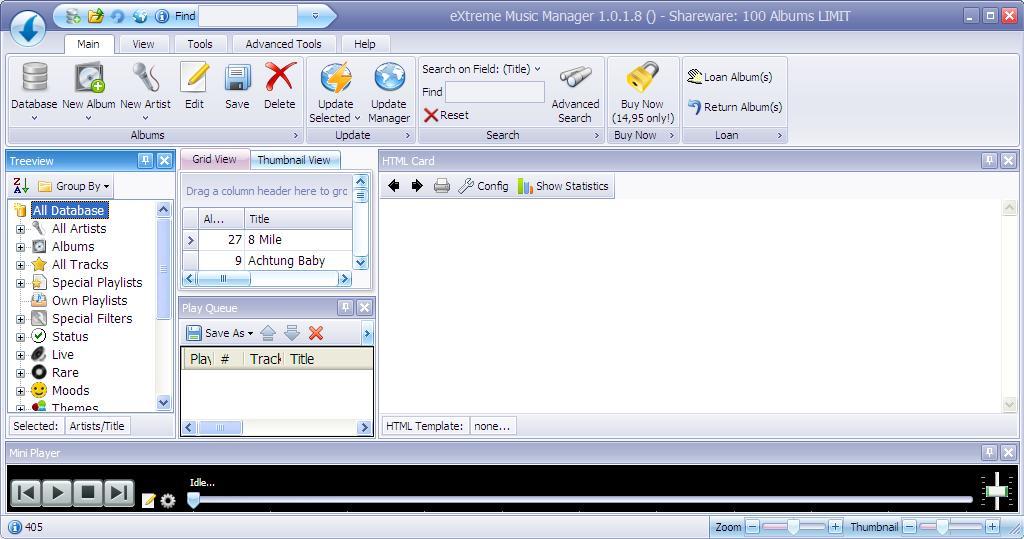The width and height of the screenshot is (1024, 539).
Task: Select the Grid View tab
Action: [x=214, y=159]
